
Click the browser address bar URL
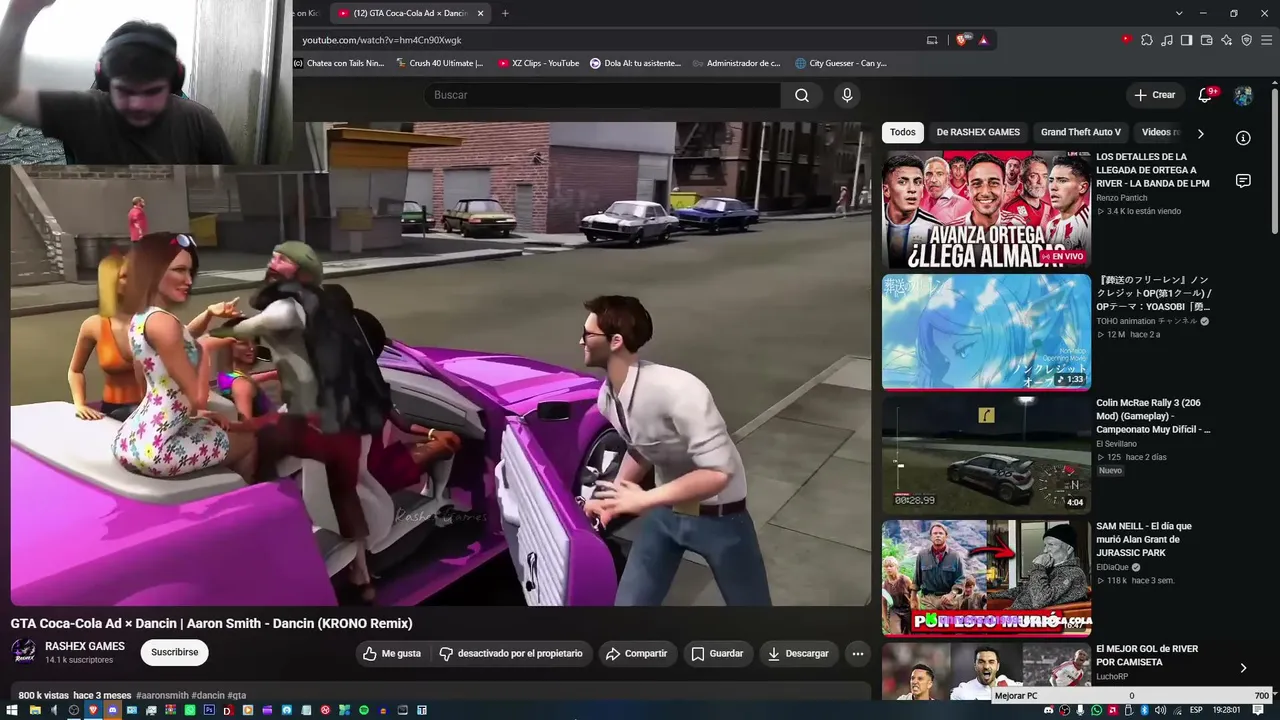[382, 40]
